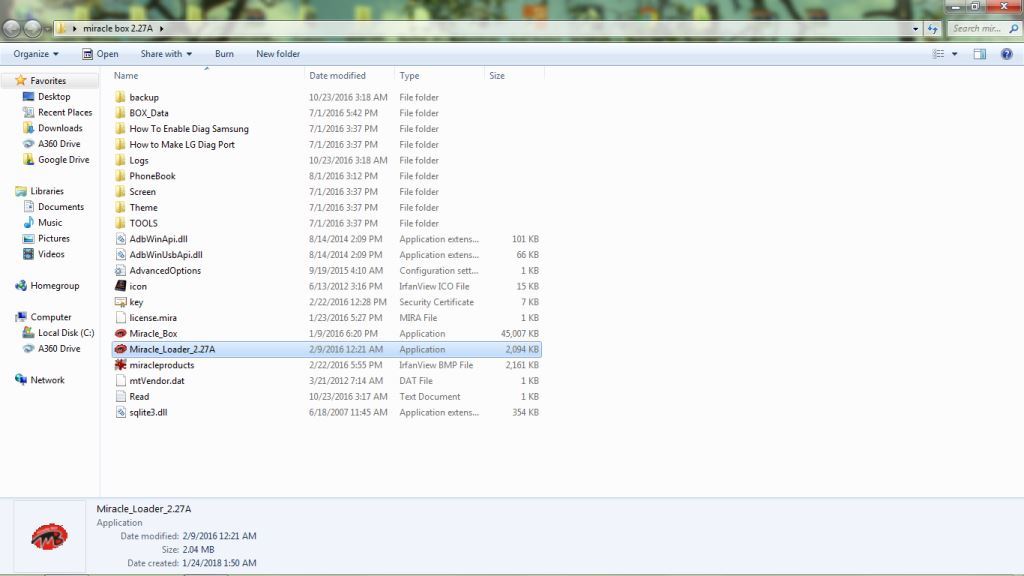Click the search box in Explorer
This screenshot has width=1024, height=576.
click(983, 29)
